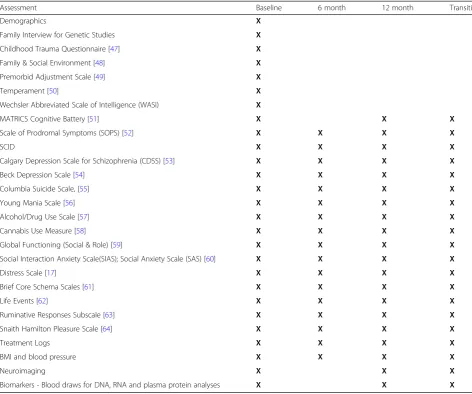Select 6 month X in BMI and blood pressure row

click(x=320, y=357)
